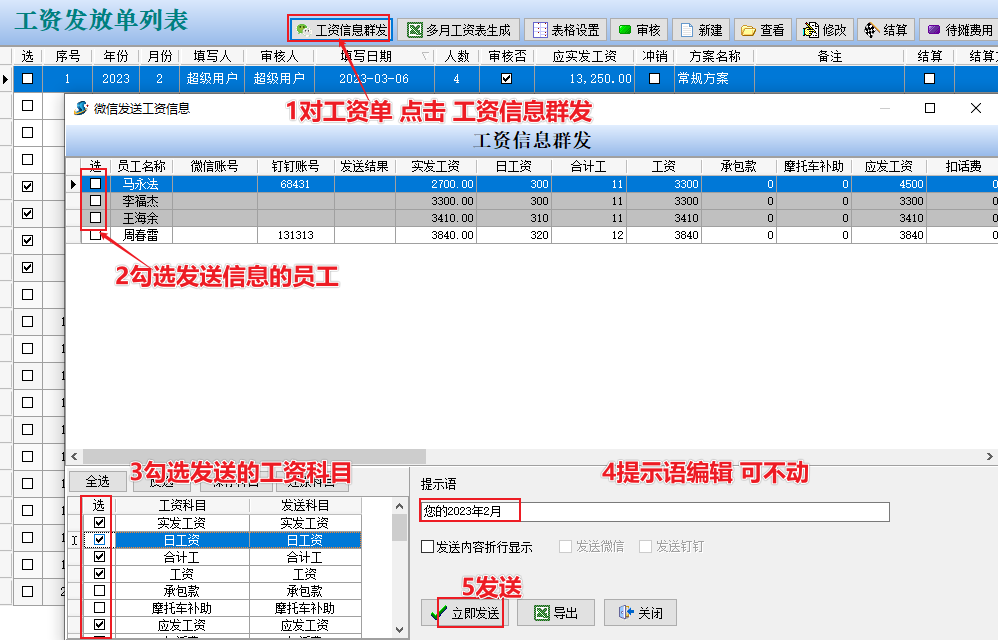Open the 查看 view button
Image resolution: width=998 pixels, height=640 pixels.
point(761,30)
